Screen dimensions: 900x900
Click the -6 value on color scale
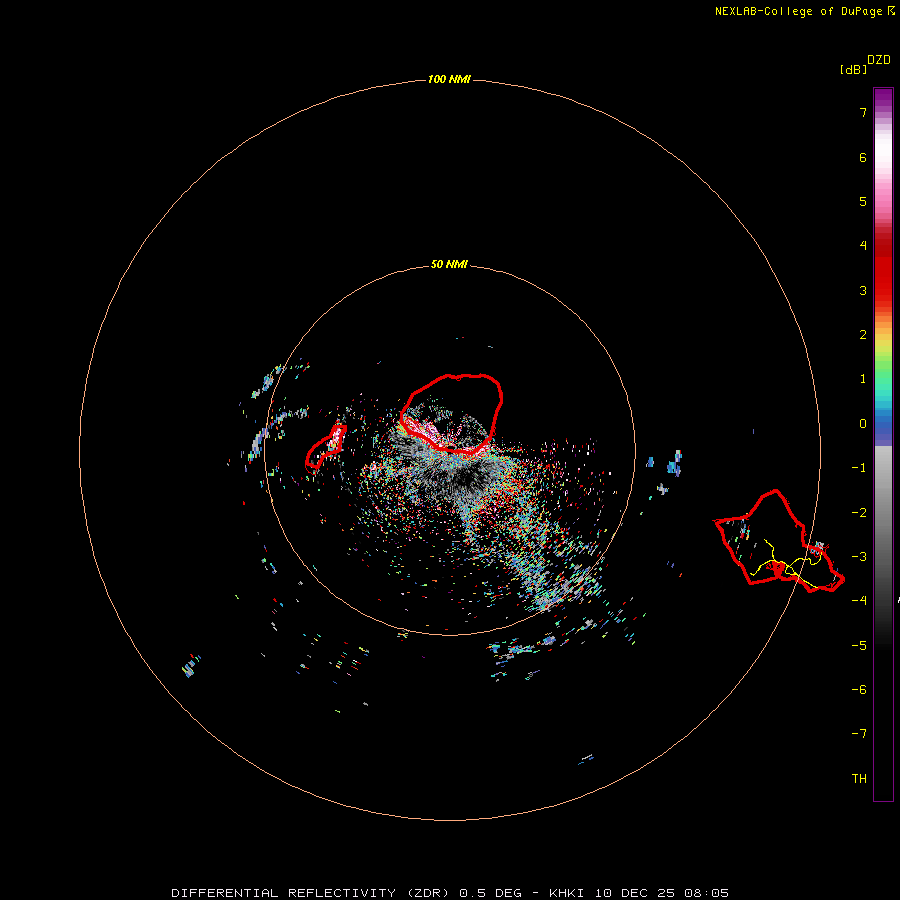(x=859, y=689)
